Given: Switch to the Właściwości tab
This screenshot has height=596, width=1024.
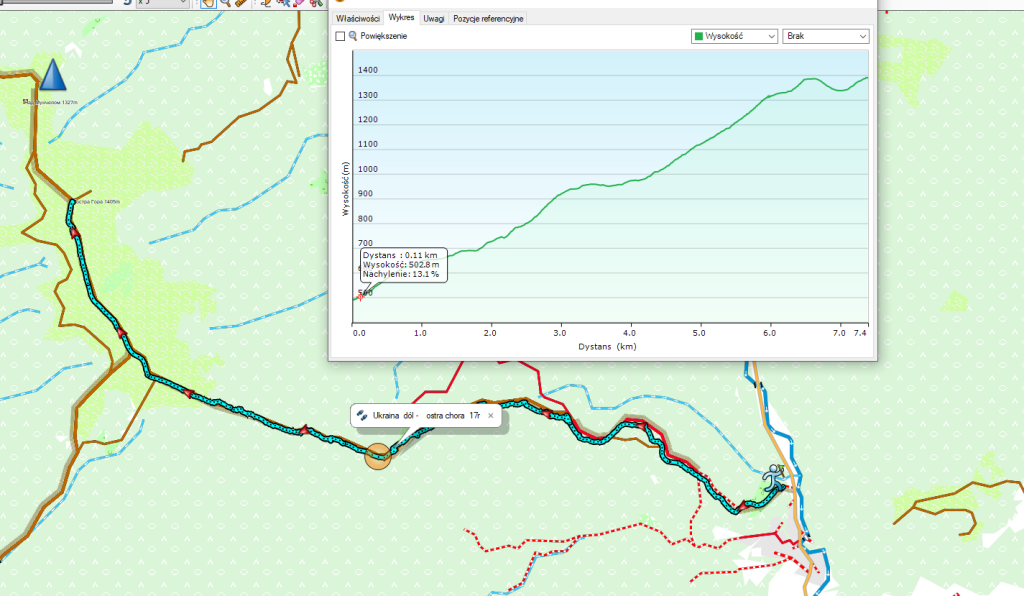Looking at the screenshot, I should coord(357,18).
